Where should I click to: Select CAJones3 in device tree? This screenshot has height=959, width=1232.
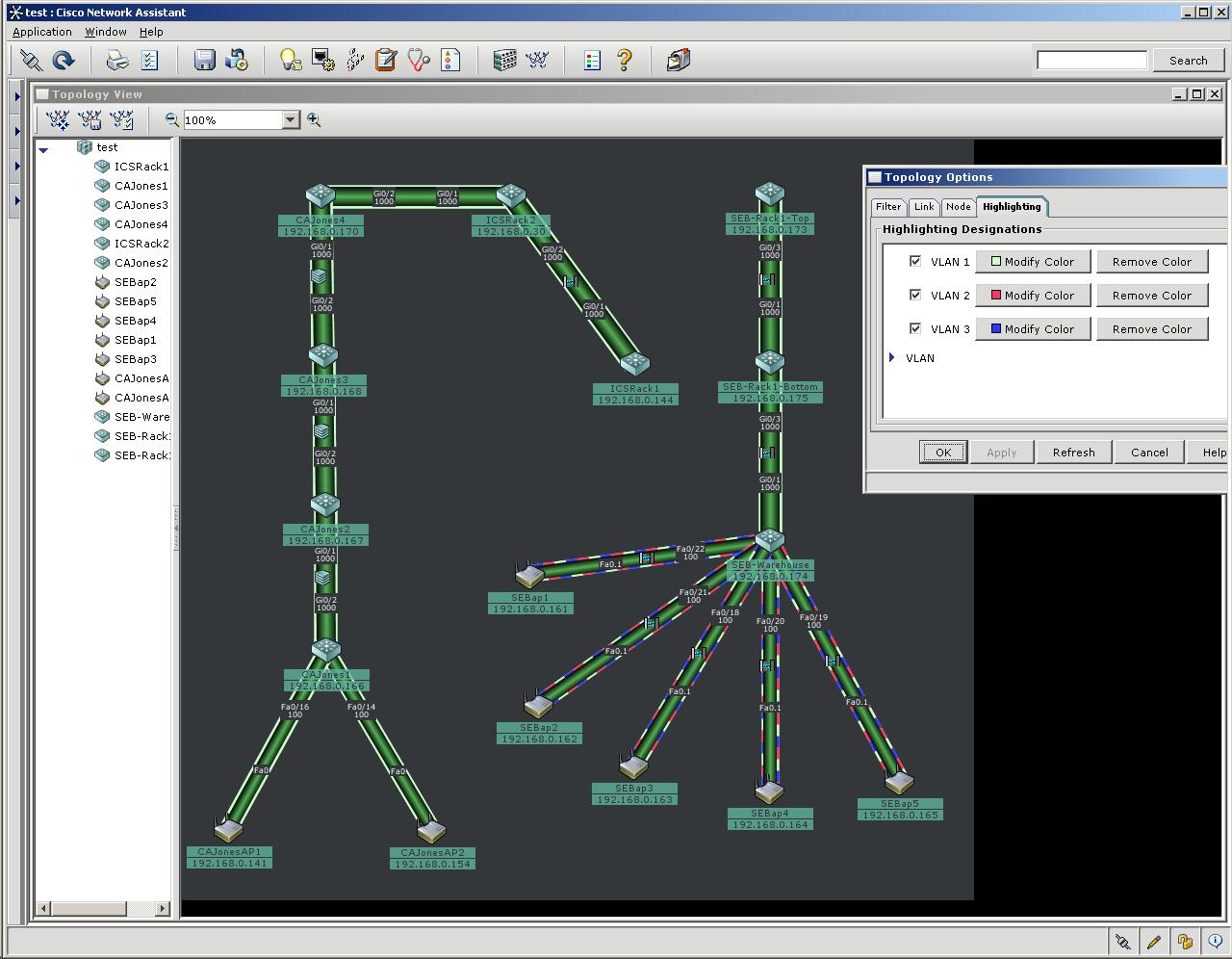coord(141,205)
